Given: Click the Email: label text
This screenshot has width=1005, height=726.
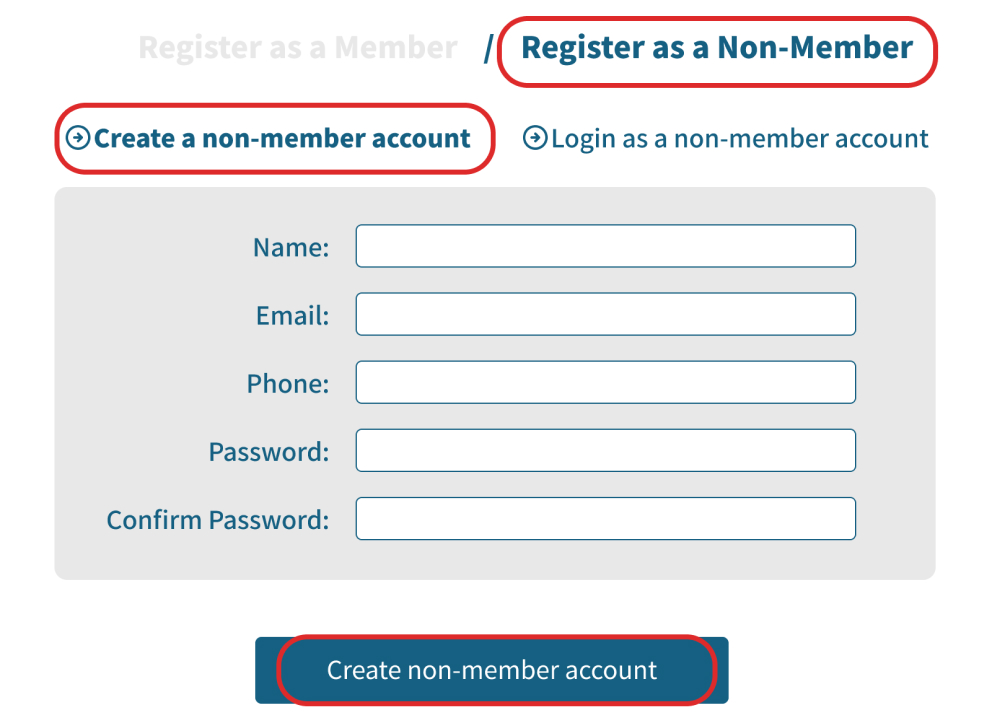Looking at the screenshot, I should 292,315.
